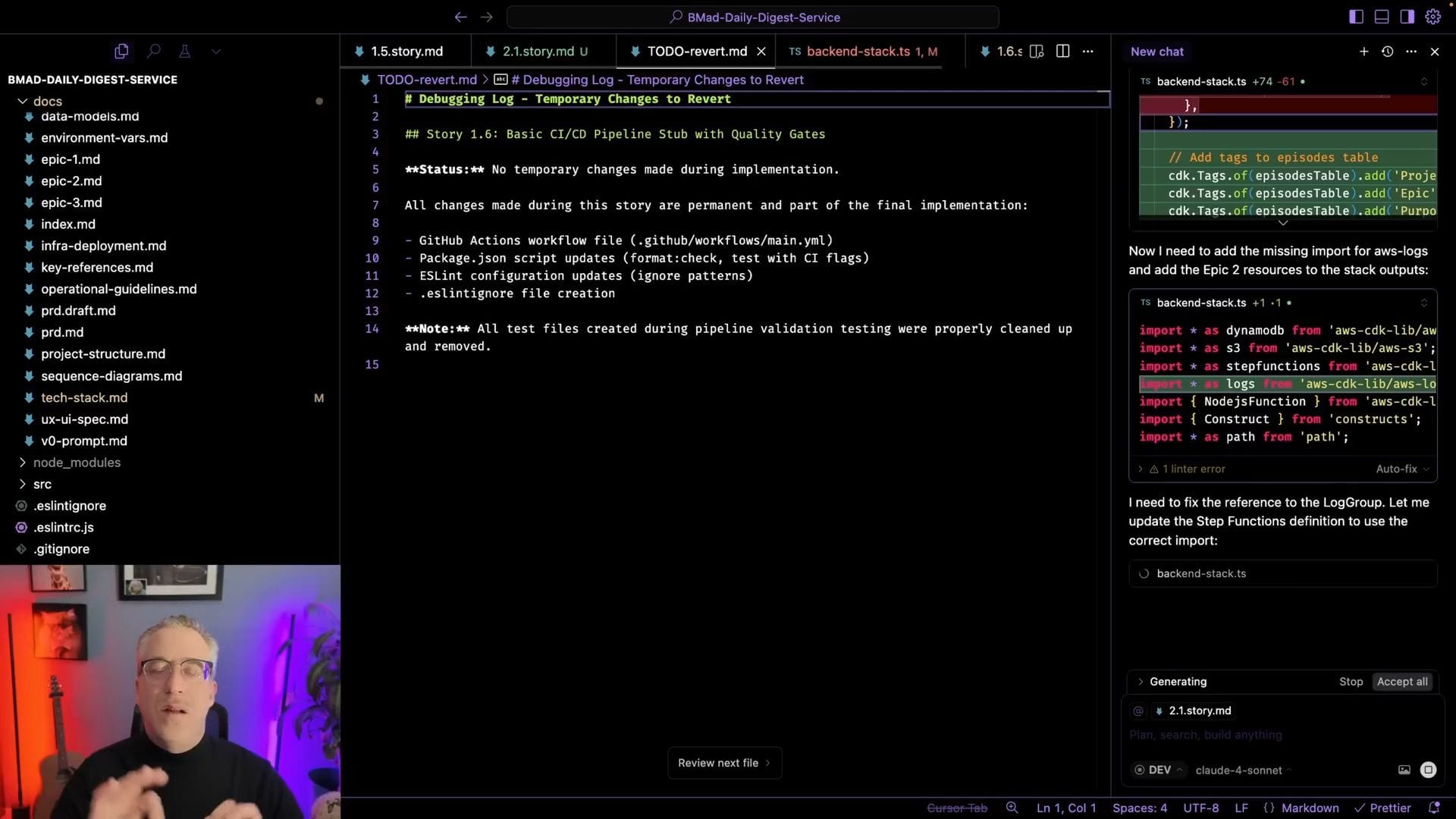Open chat history clock icon
The image size is (1456, 819).
coord(1387,52)
